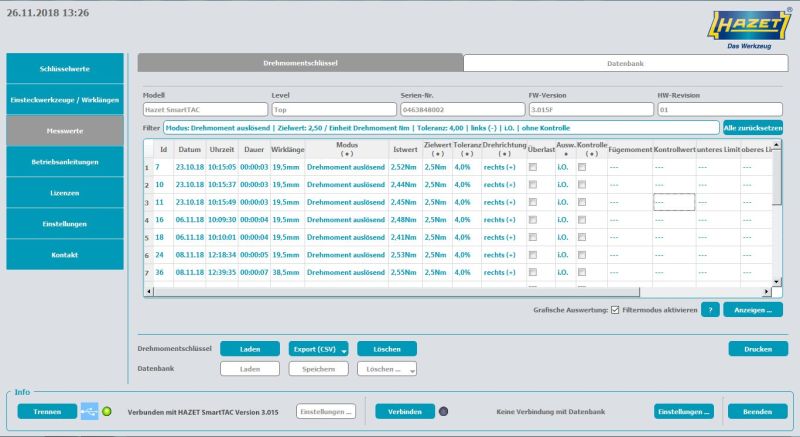Click the USB connection icon
The width and height of the screenshot is (800, 437).
[x=89, y=411]
